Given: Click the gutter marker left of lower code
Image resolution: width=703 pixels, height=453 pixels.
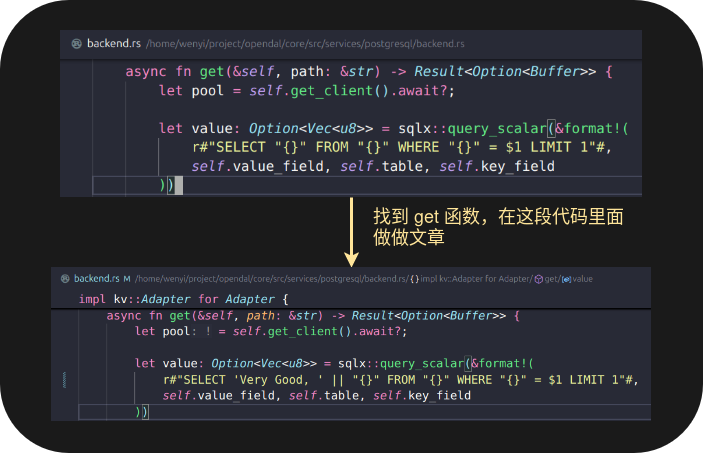Looking at the screenshot, I should (x=64, y=379).
